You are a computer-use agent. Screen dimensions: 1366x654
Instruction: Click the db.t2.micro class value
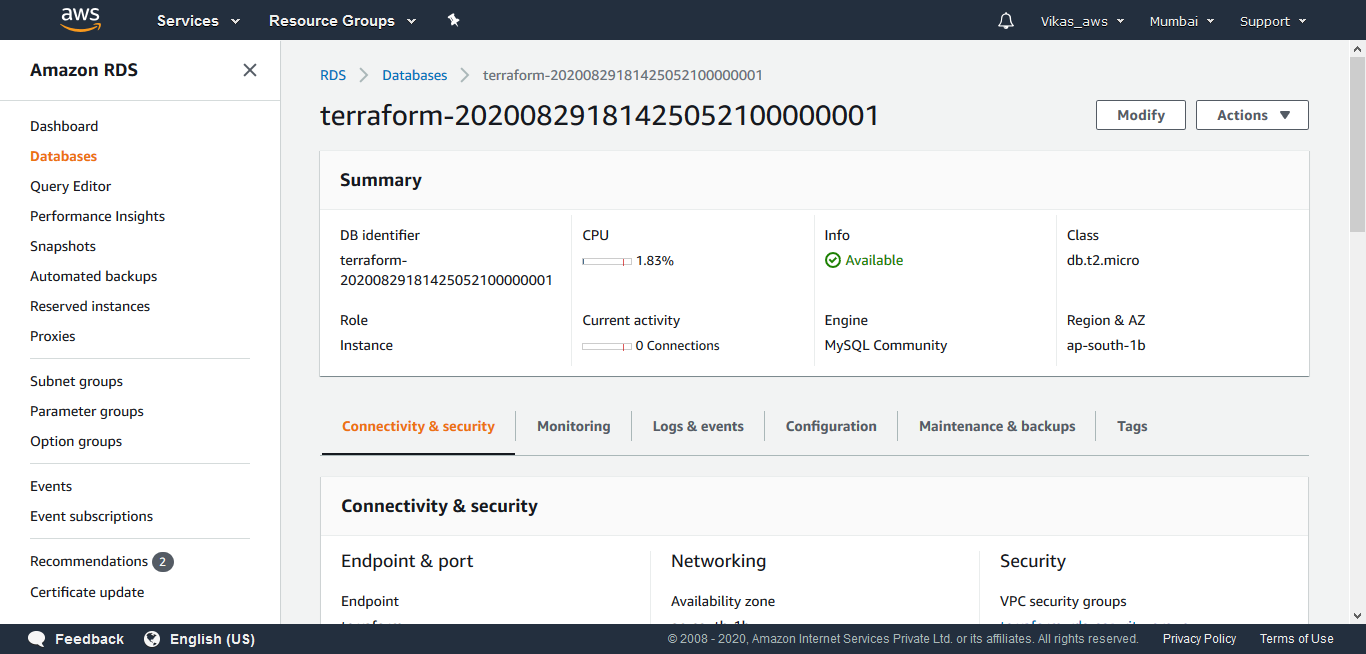(1103, 260)
